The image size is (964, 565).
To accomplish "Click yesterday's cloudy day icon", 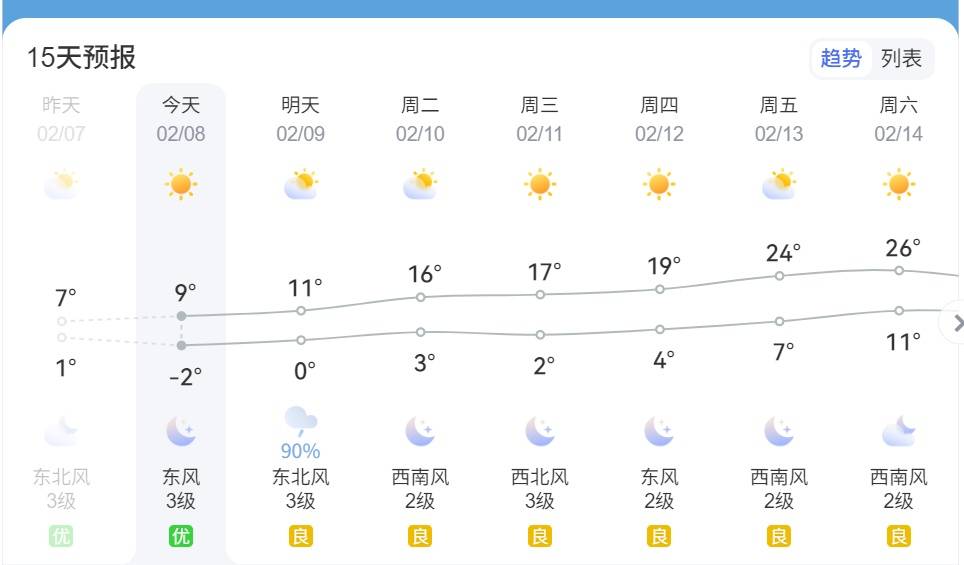I will (61, 185).
